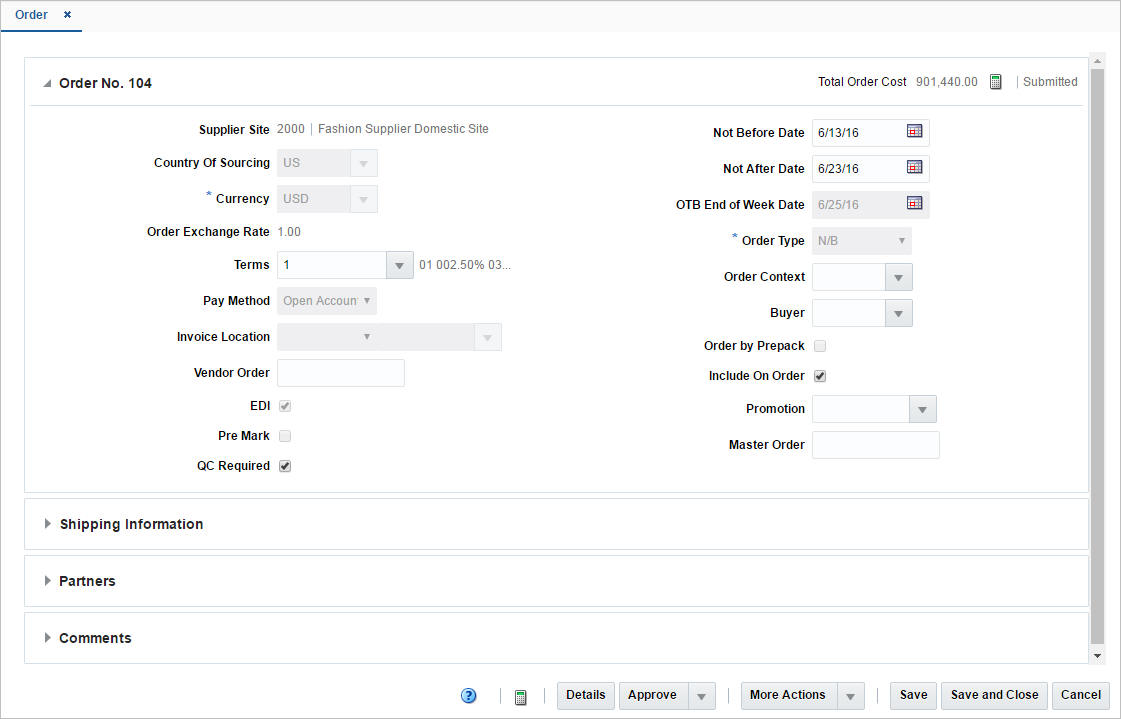The image size is (1121, 719).
Task: Click the Promotion input field
Action: [861, 410]
